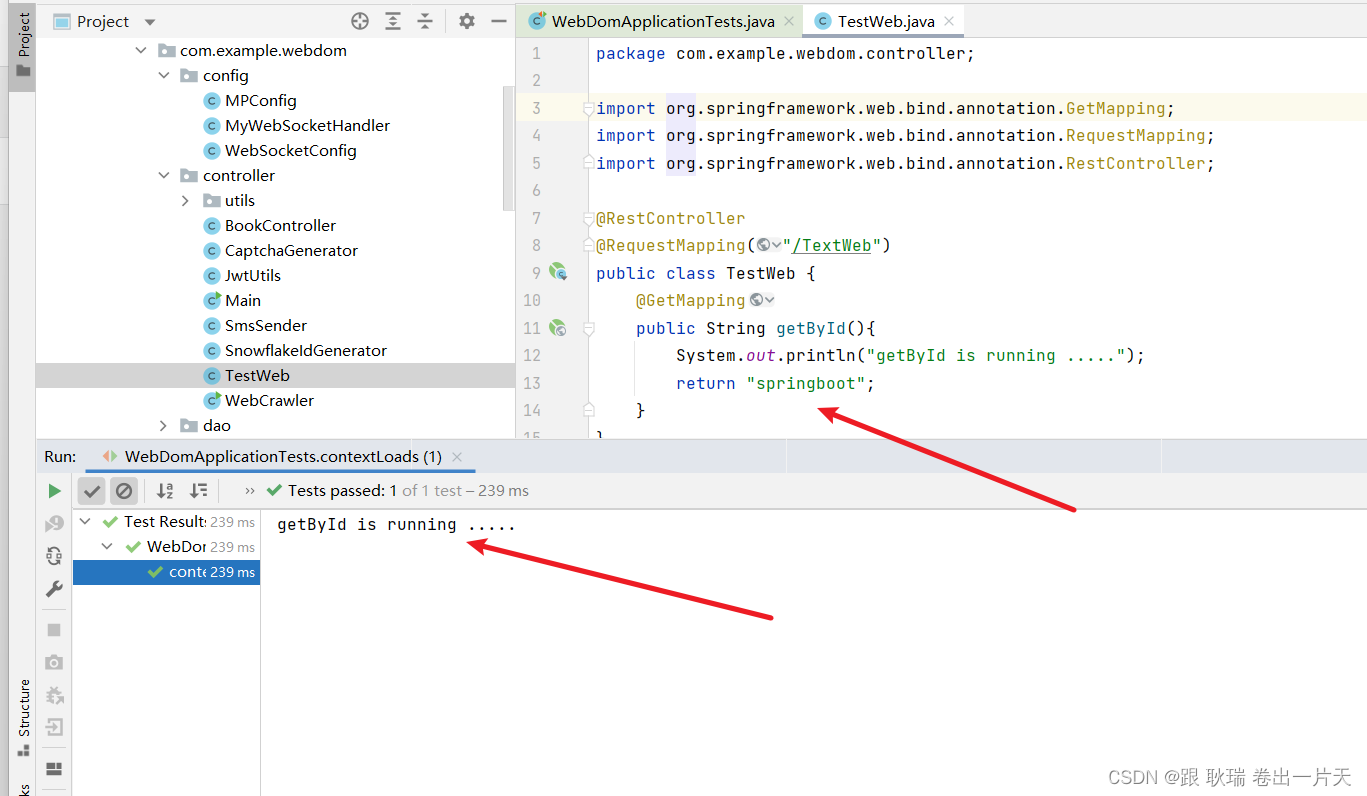Click the Attach Debugger bug icon
The height and width of the screenshot is (796, 1367).
[54, 695]
